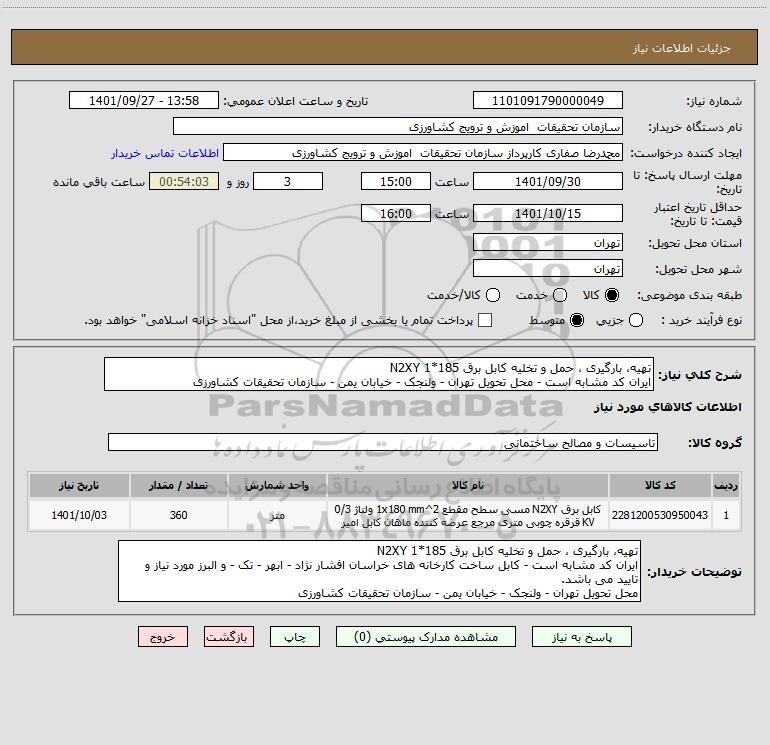Click the goods group field تاسیسات و مصالح ساختمانی
The width and height of the screenshot is (770, 745).
383,442
